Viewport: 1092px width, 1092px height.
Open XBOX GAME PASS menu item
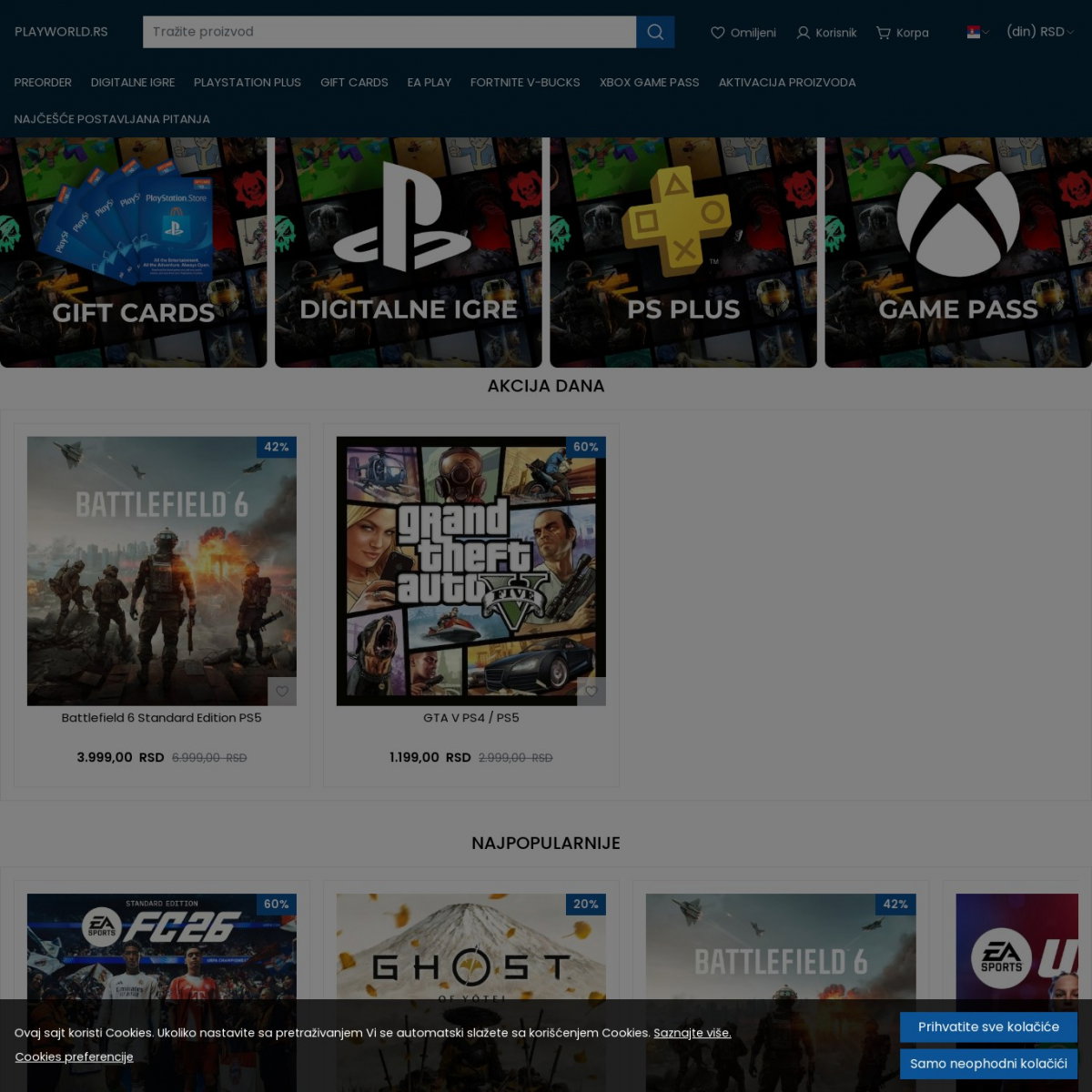tap(649, 82)
